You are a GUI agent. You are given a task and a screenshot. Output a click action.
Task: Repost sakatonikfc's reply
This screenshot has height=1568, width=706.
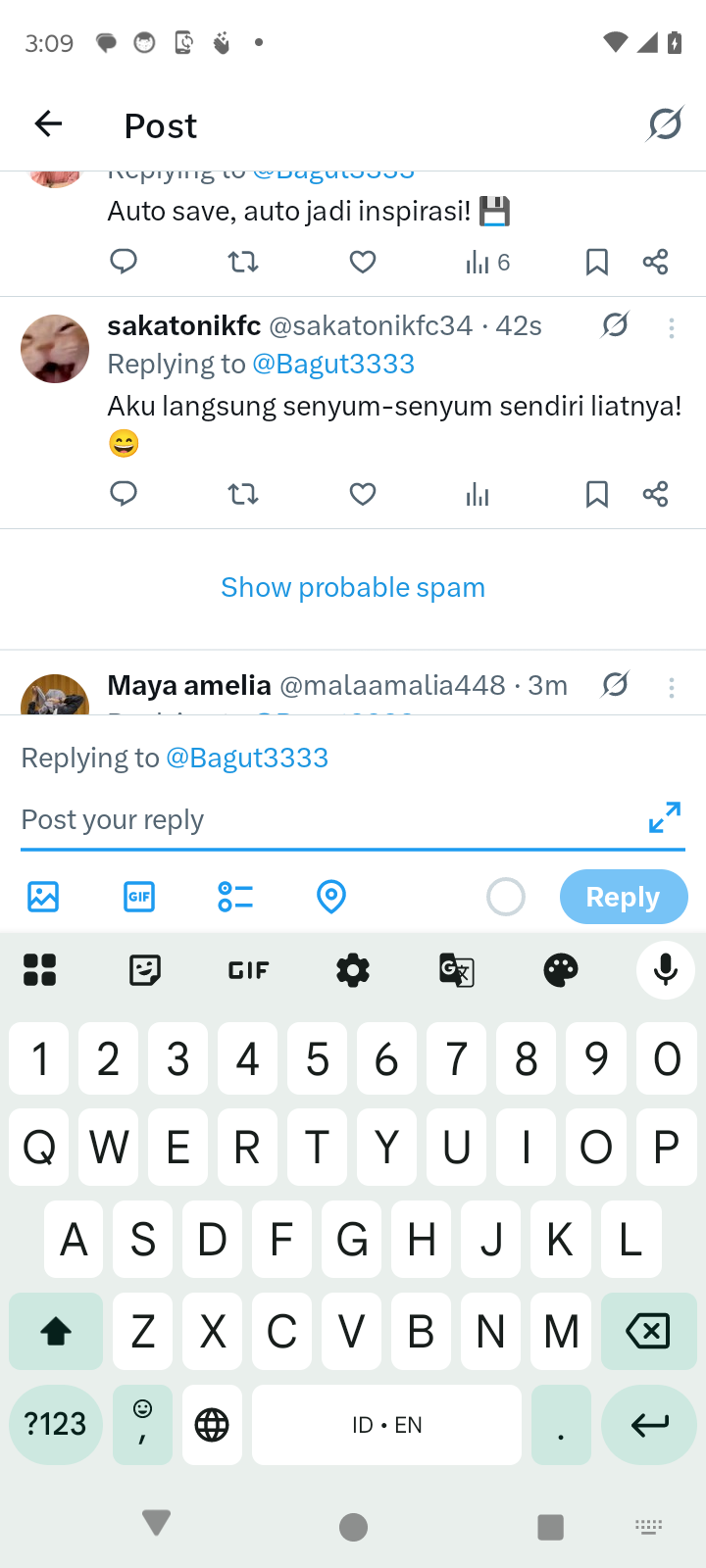[x=243, y=494]
